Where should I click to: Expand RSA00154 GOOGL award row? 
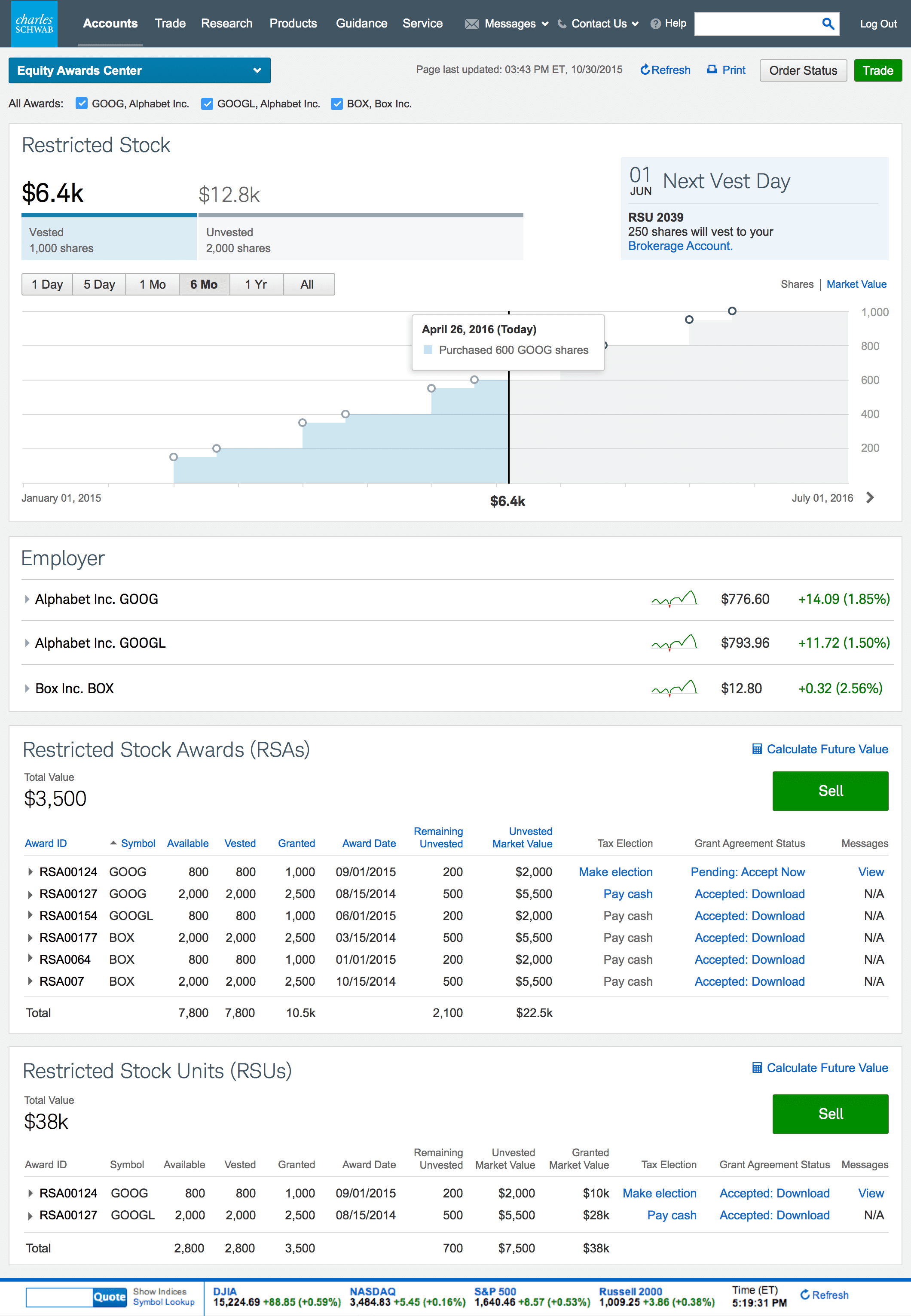click(x=30, y=916)
